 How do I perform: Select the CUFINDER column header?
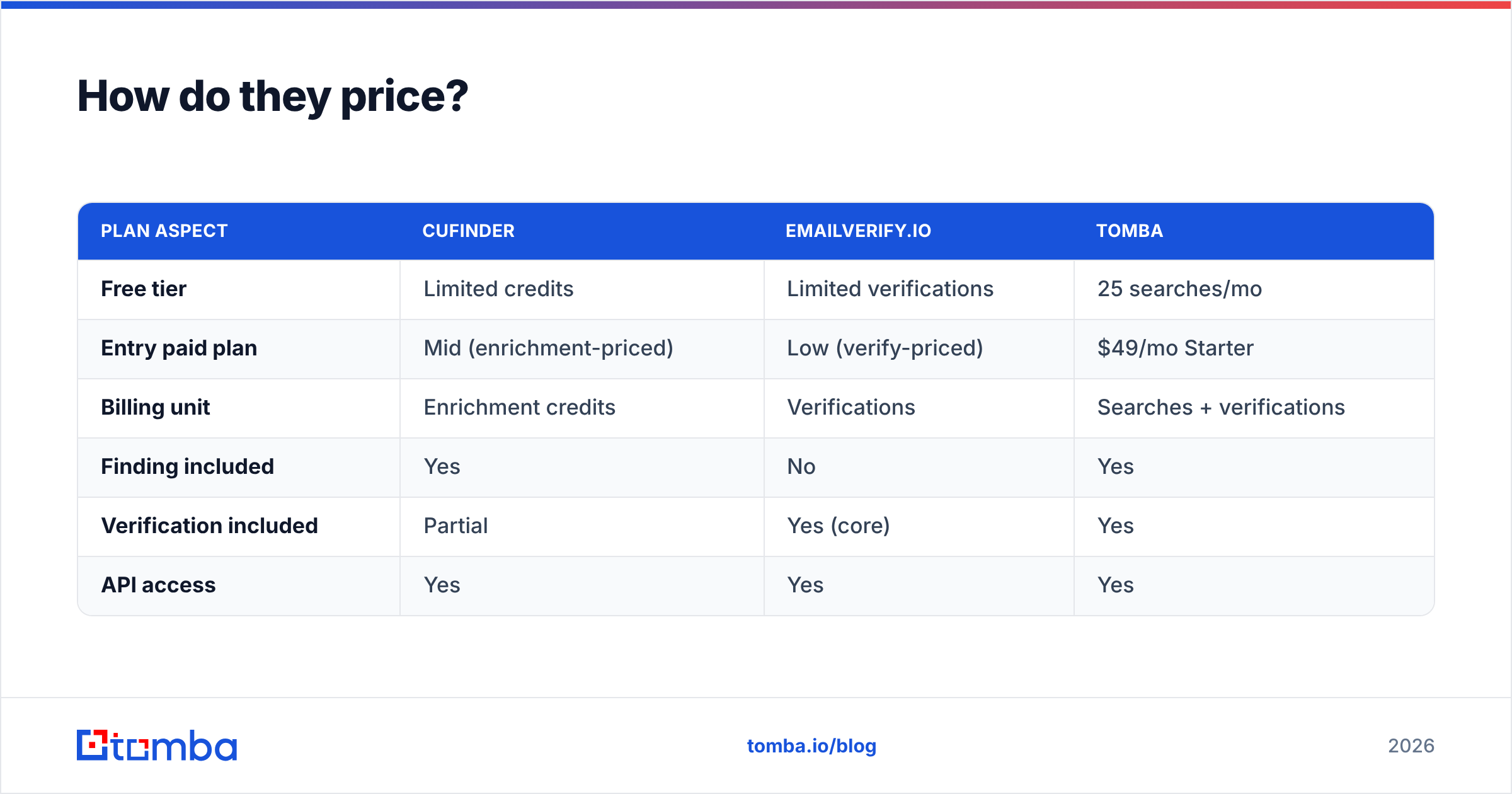(468, 231)
